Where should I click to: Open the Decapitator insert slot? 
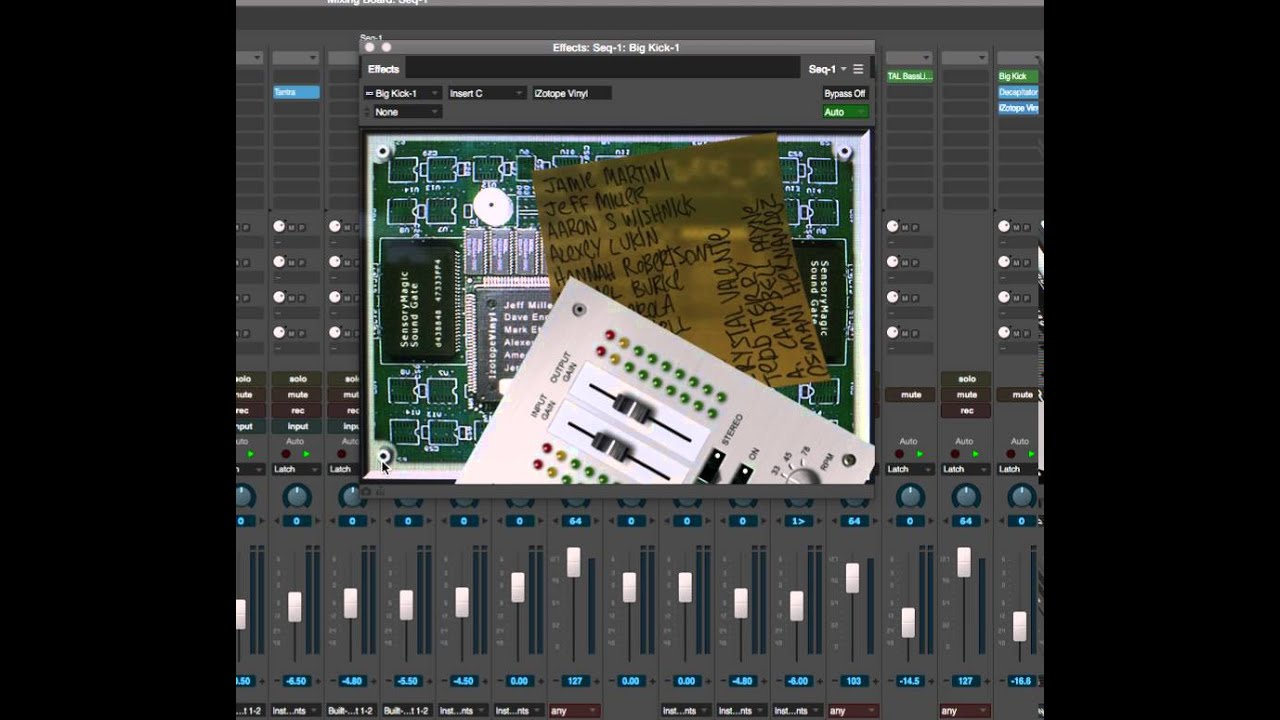(x=1018, y=92)
